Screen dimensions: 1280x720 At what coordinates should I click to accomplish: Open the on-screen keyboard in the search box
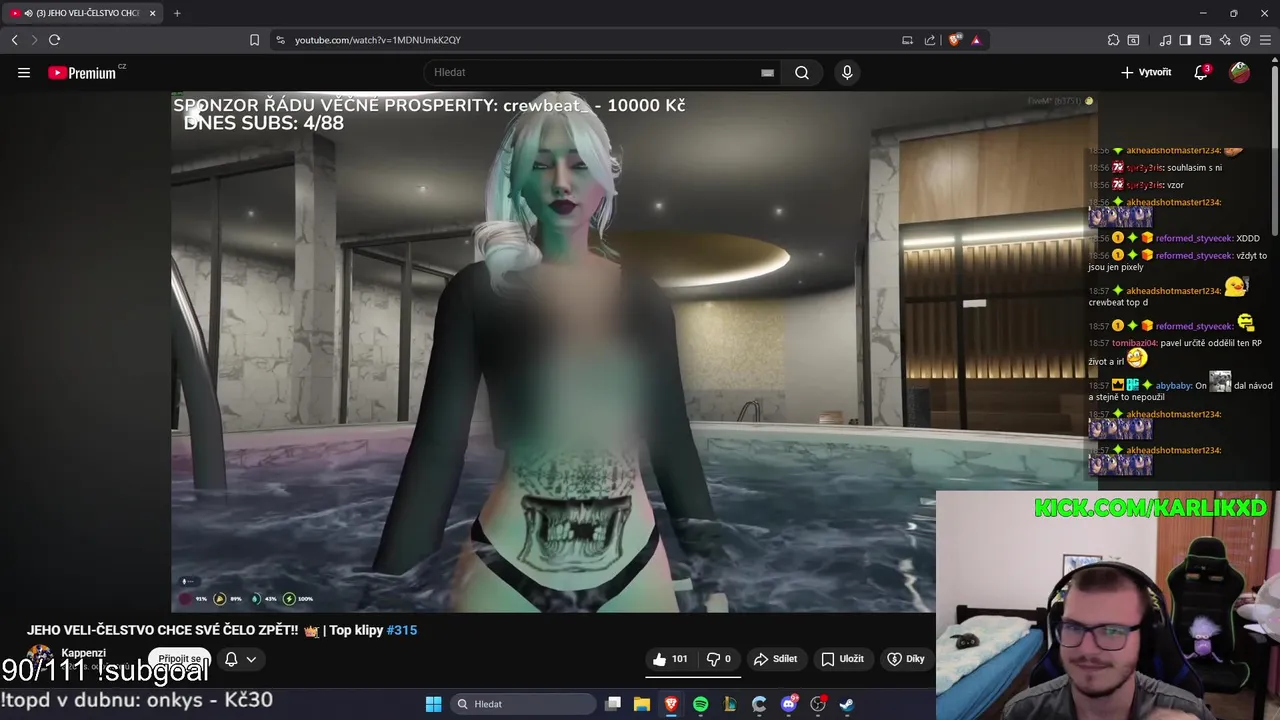tap(767, 72)
